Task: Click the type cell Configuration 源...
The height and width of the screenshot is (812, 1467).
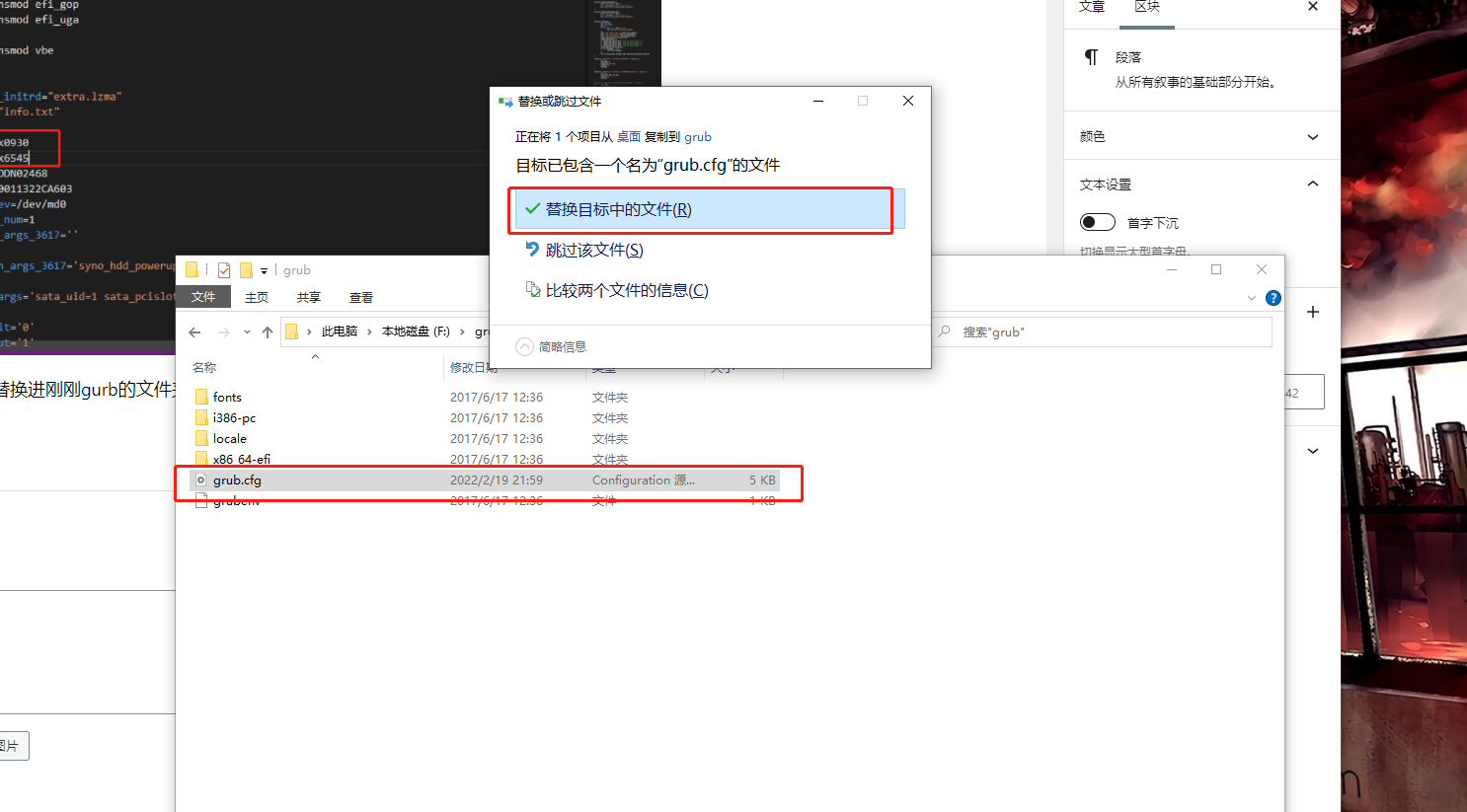Action: pyautogui.click(x=644, y=480)
